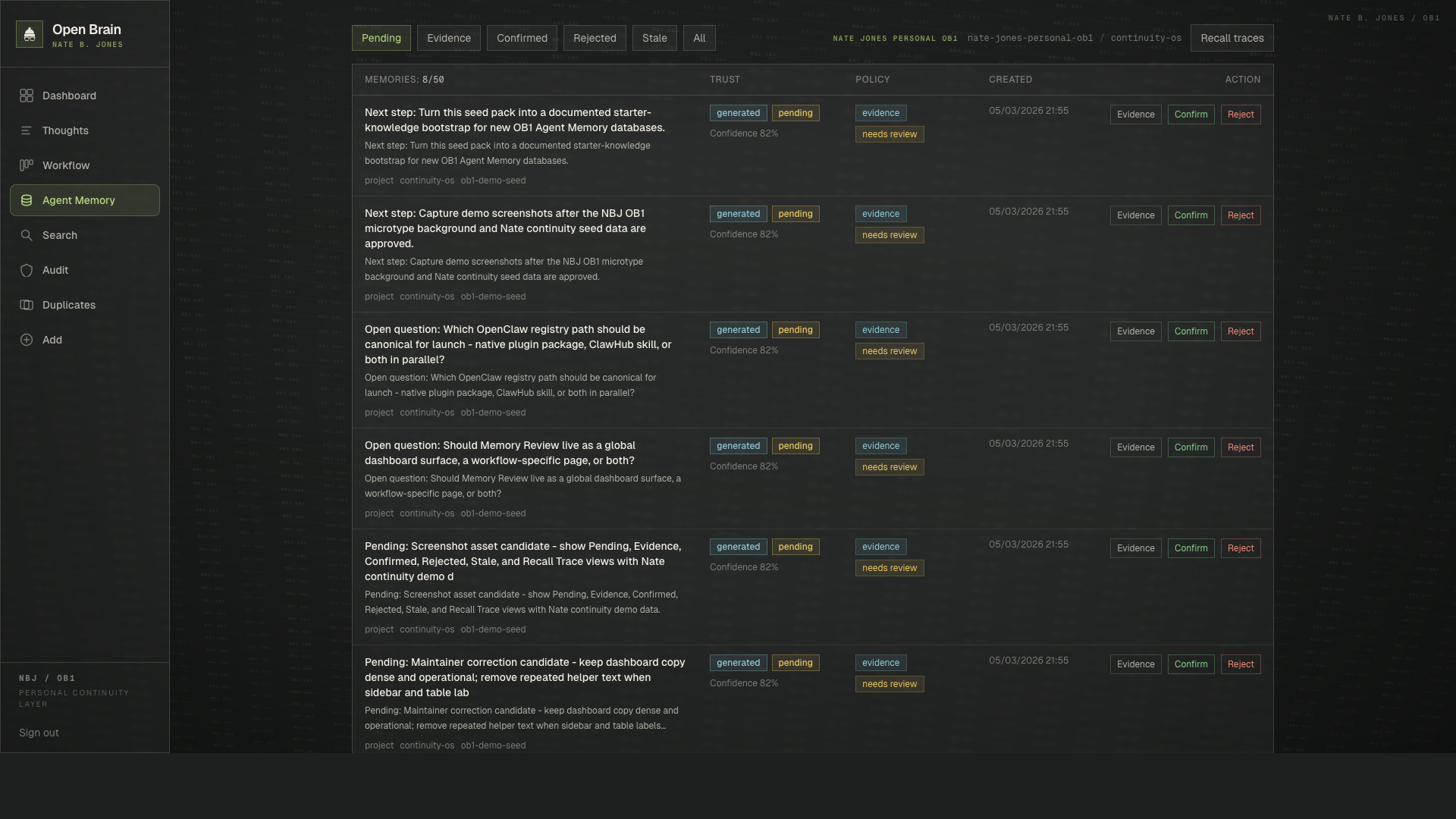Open the Search magnifier icon
1456x819 pixels.
click(27, 235)
